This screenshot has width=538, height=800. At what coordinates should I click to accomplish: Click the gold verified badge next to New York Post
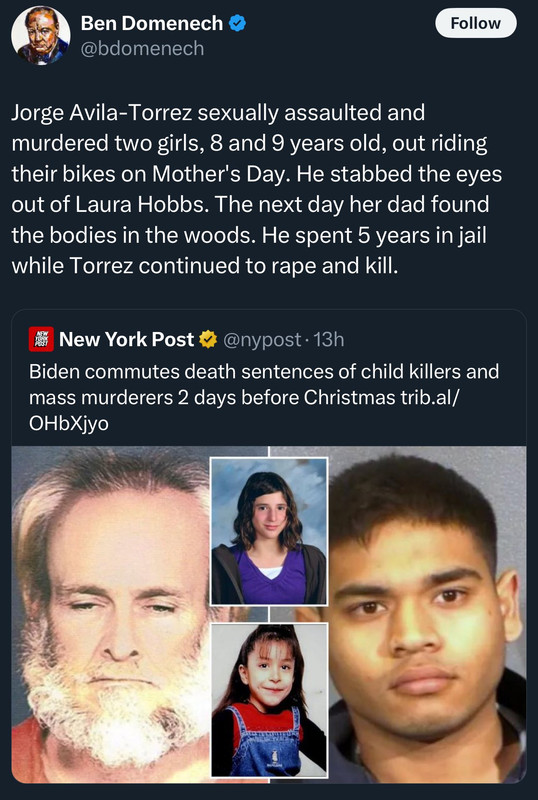(x=208, y=339)
